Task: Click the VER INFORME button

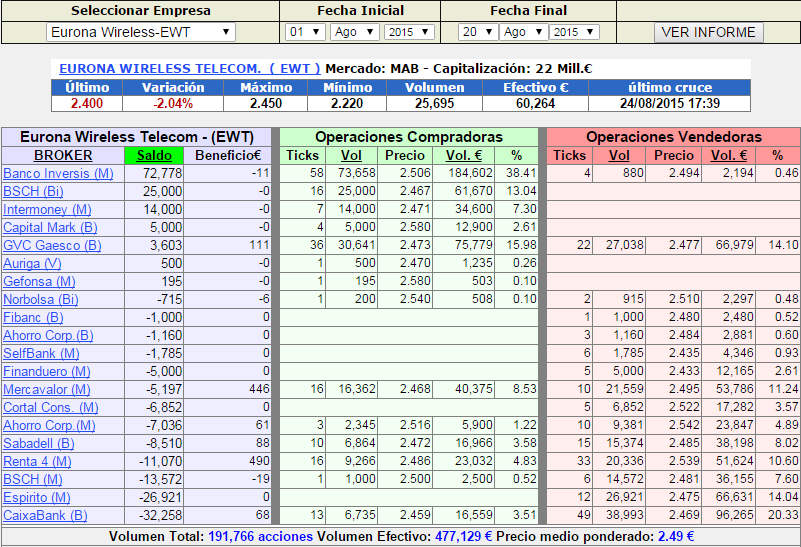Action: [709, 32]
